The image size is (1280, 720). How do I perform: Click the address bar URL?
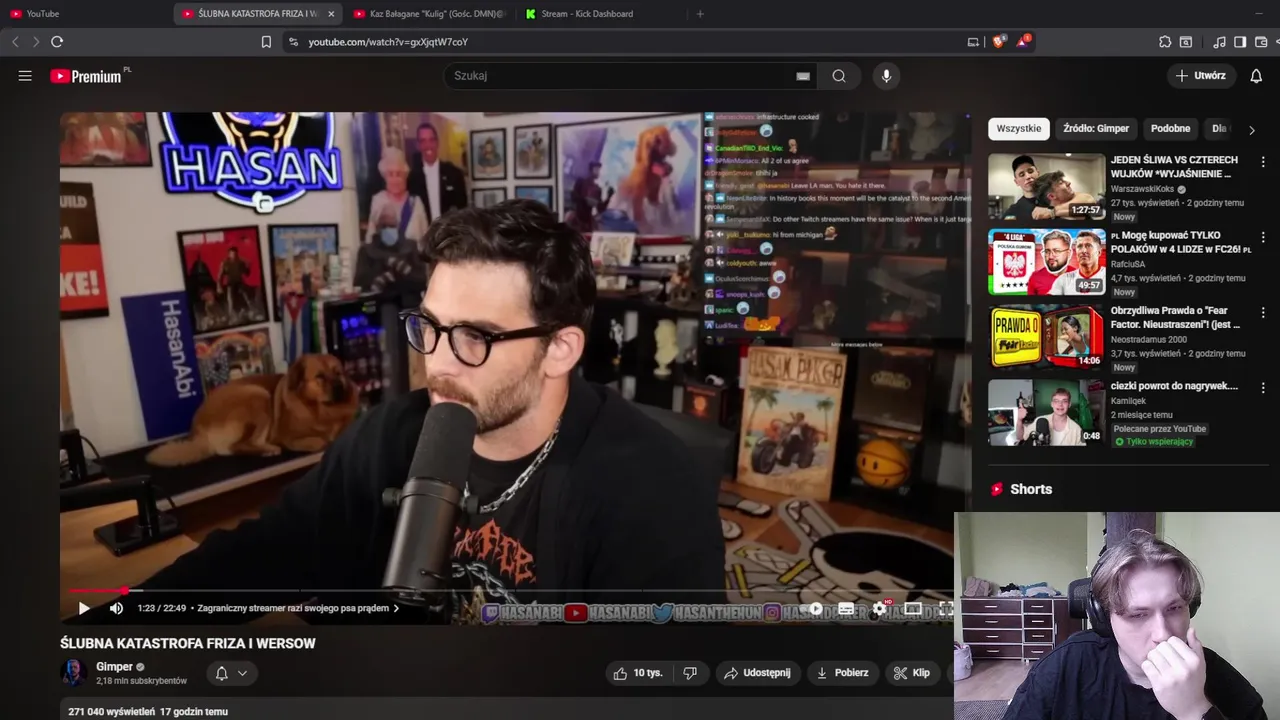click(x=388, y=42)
